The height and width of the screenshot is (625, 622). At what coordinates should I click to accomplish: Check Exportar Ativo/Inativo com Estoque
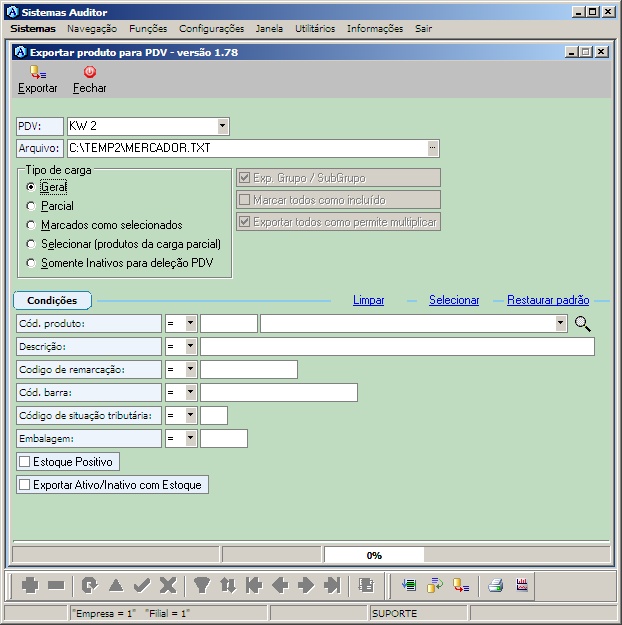(x=25, y=485)
